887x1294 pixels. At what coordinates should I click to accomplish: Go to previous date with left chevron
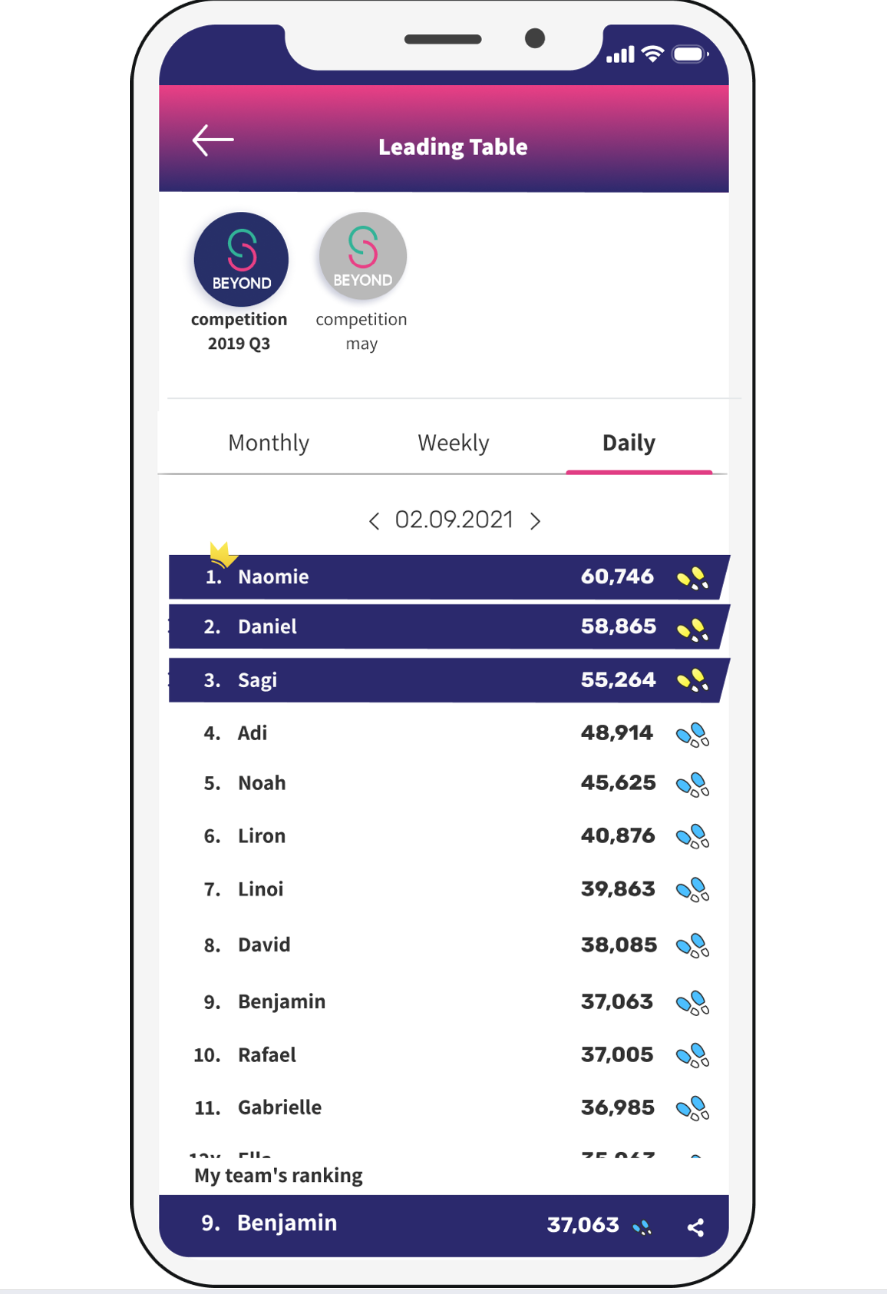[x=374, y=521]
